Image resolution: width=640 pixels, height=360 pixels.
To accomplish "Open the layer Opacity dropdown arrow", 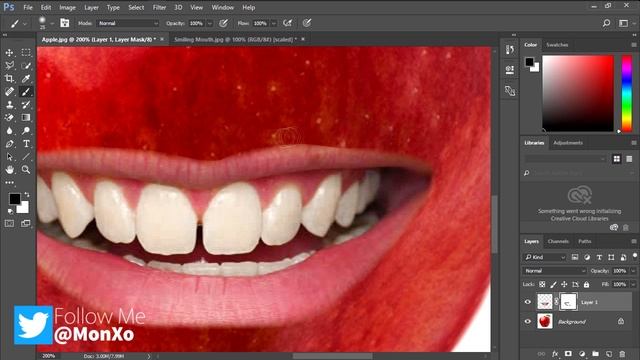I will point(633,271).
